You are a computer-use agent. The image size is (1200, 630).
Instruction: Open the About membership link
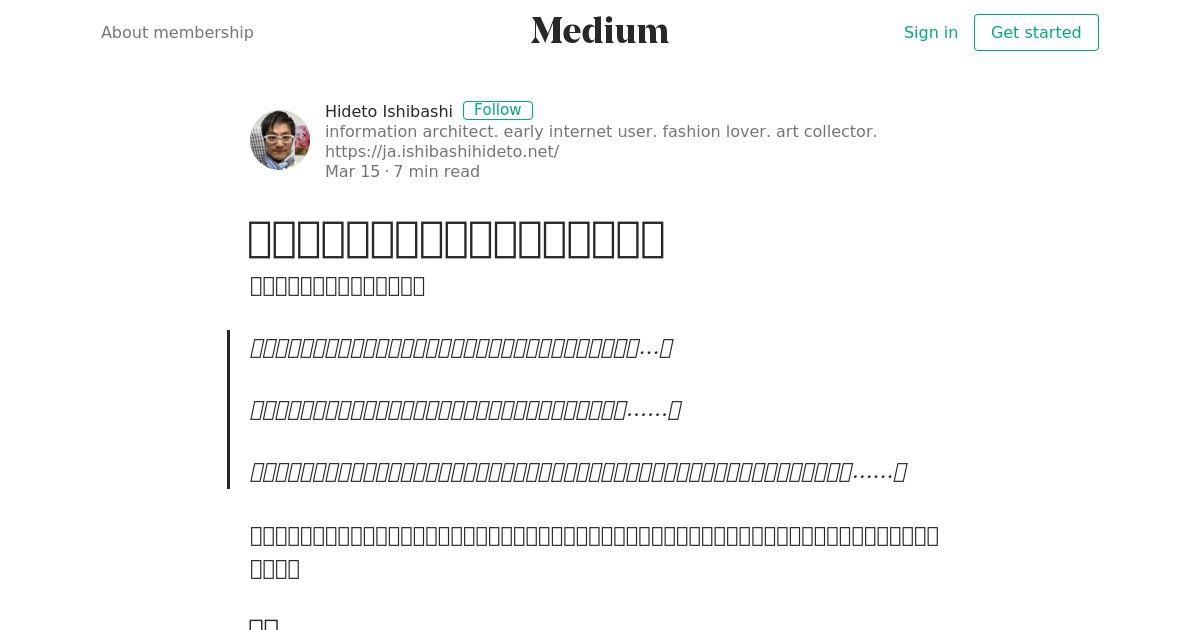coord(177,32)
